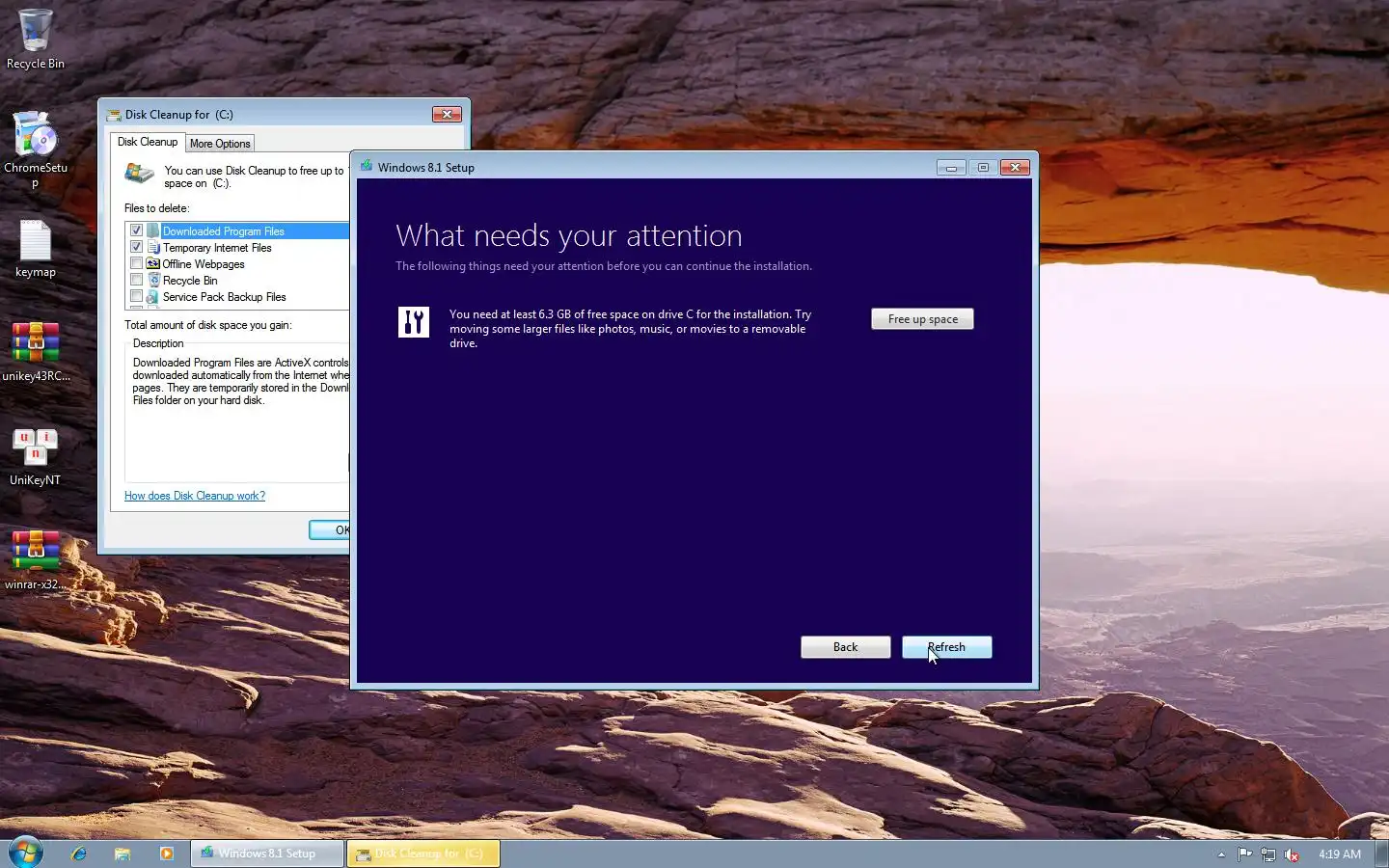Open the muted volume tray icon
The width and height of the screenshot is (1389, 868).
click(x=1292, y=854)
